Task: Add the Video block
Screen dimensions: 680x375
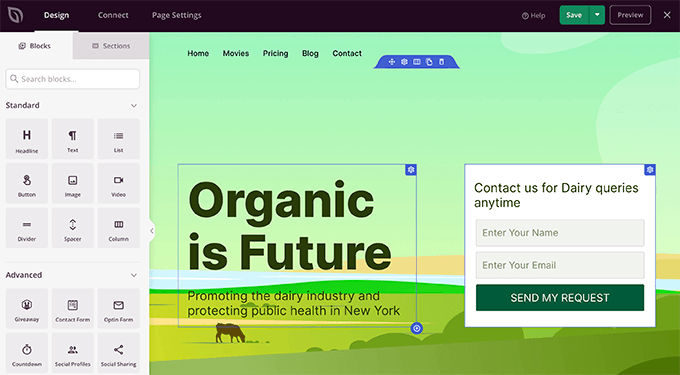Action: tap(119, 184)
